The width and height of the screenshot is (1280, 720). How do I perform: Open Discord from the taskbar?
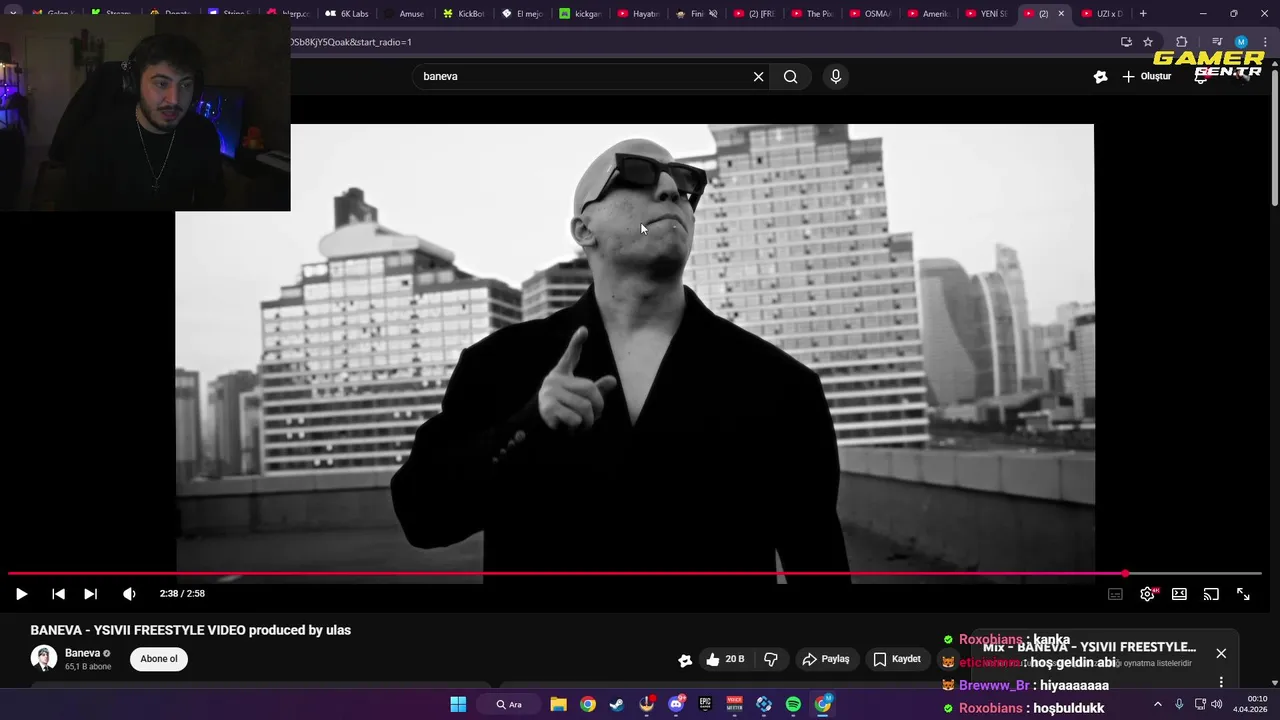point(676,705)
